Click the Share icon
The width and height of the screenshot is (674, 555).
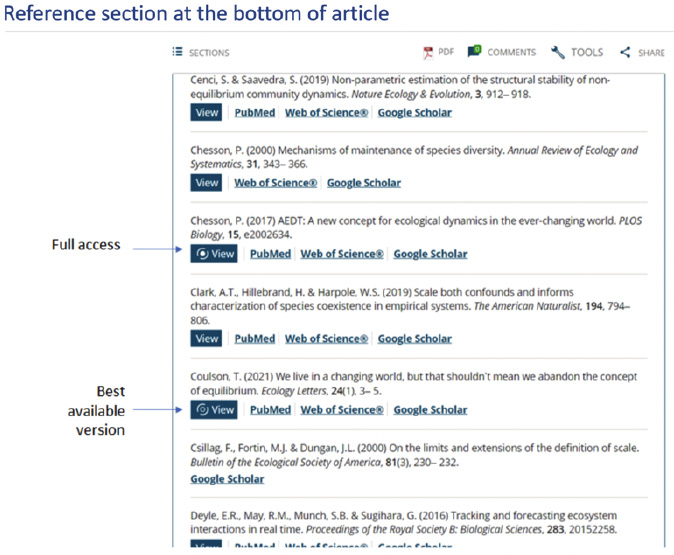(x=625, y=52)
